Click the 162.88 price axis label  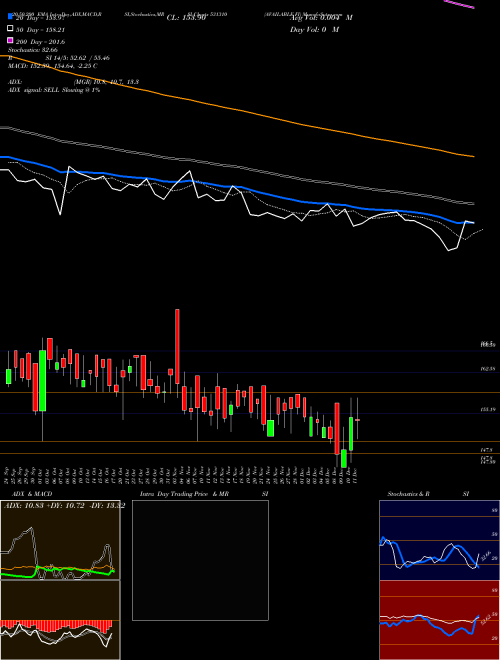click(x=488, y=369)
